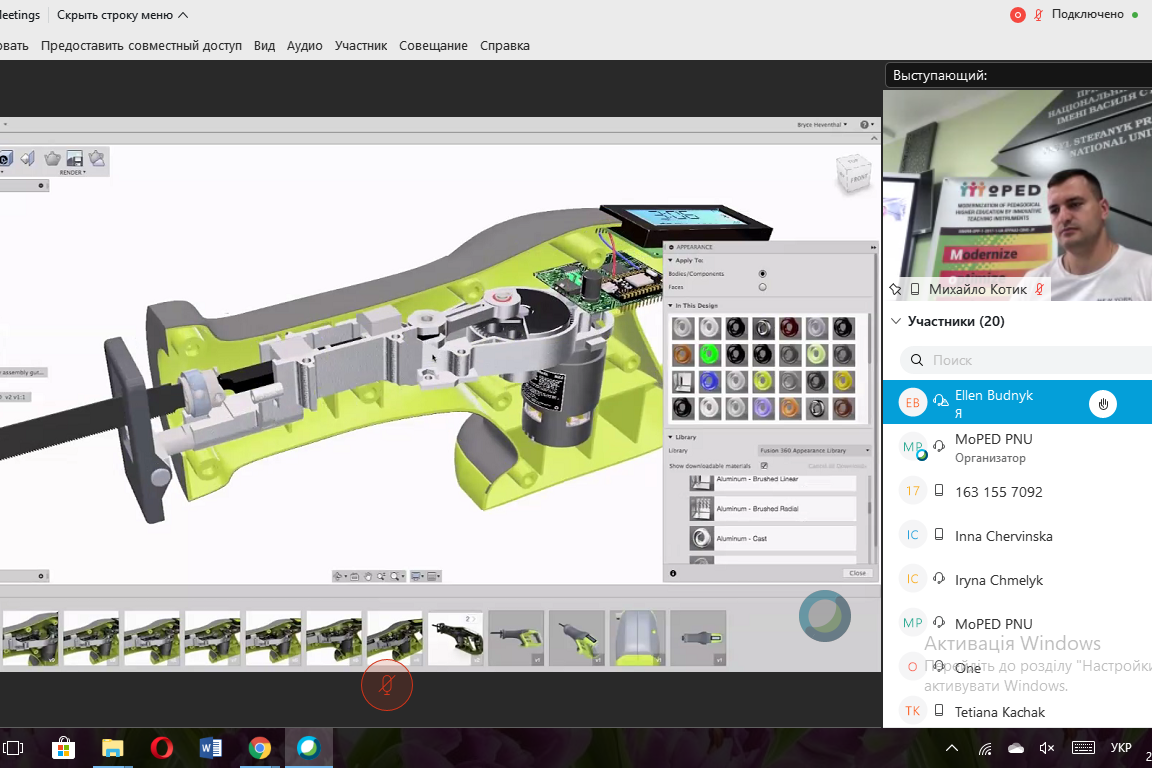This screenshot has width=1152, height=768.
Task: Click the capture image icon in Render toolbar
Action: (75, 158)
